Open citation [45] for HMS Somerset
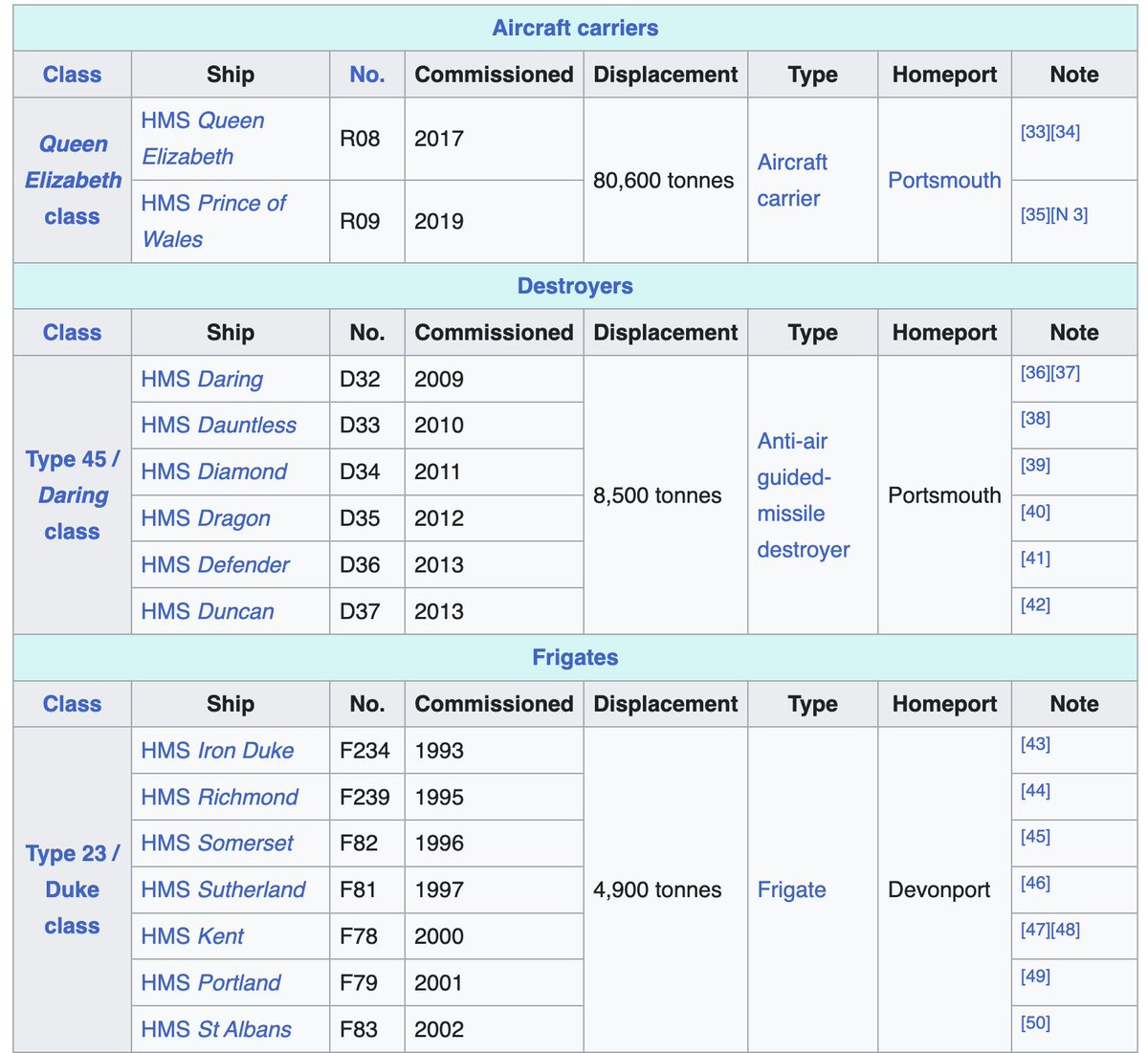Image resolution: width=1148 pixels, height=1053 pixels. pos(1035,836)
